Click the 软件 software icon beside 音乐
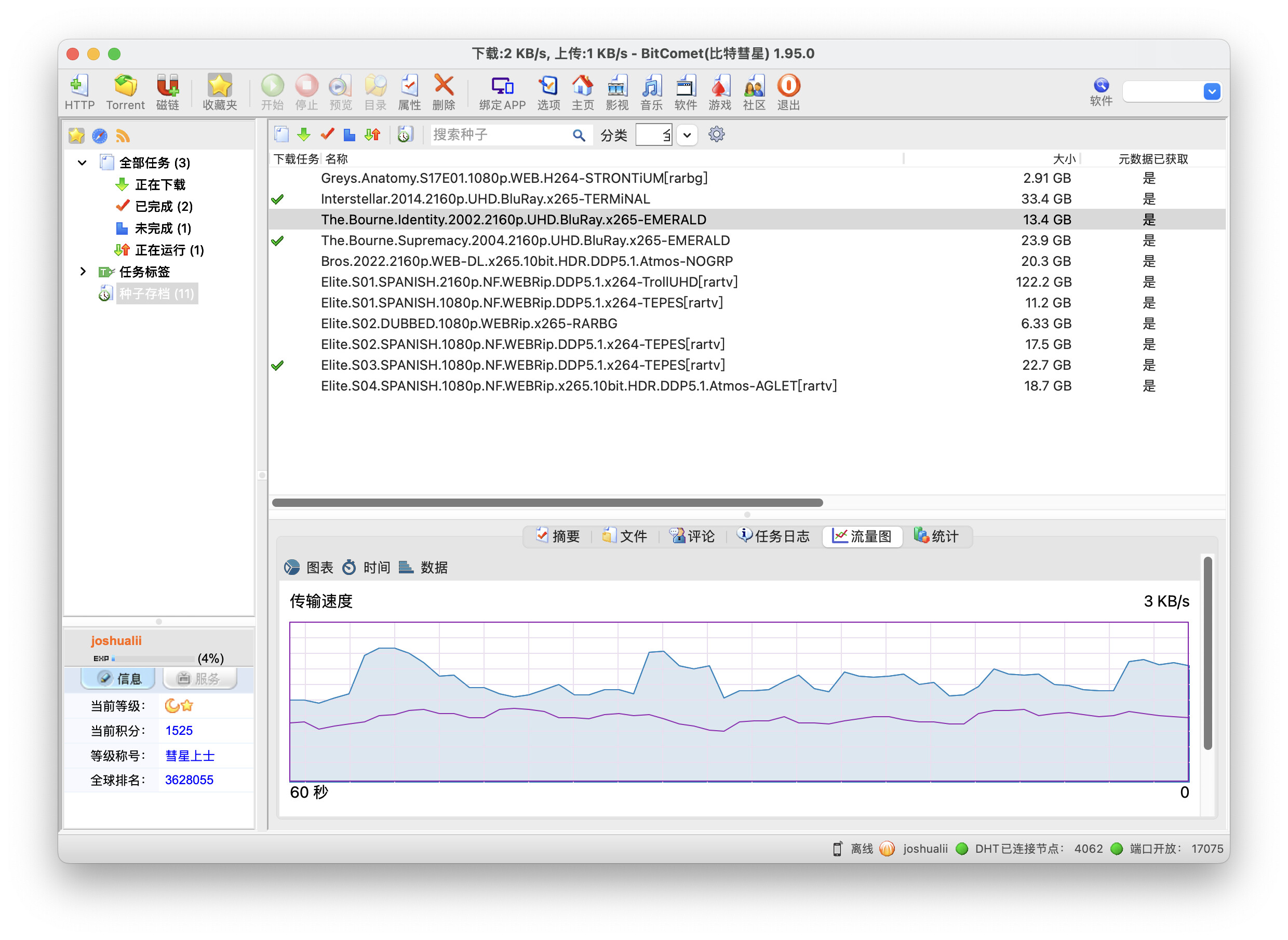The height and width of the screenshot is (940, 1288). coord(686,91)
